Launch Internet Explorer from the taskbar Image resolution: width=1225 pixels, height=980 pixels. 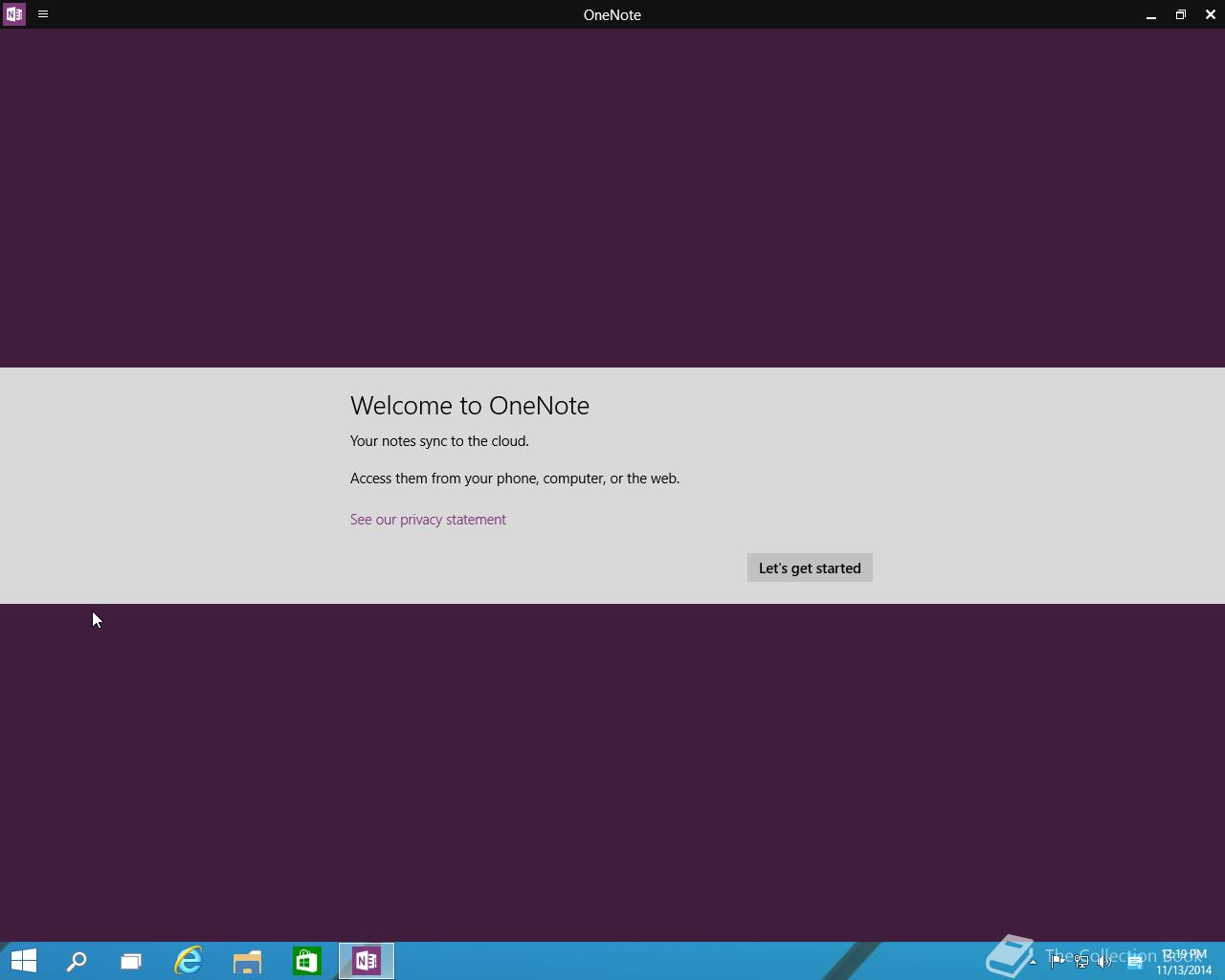pos(189,961)
